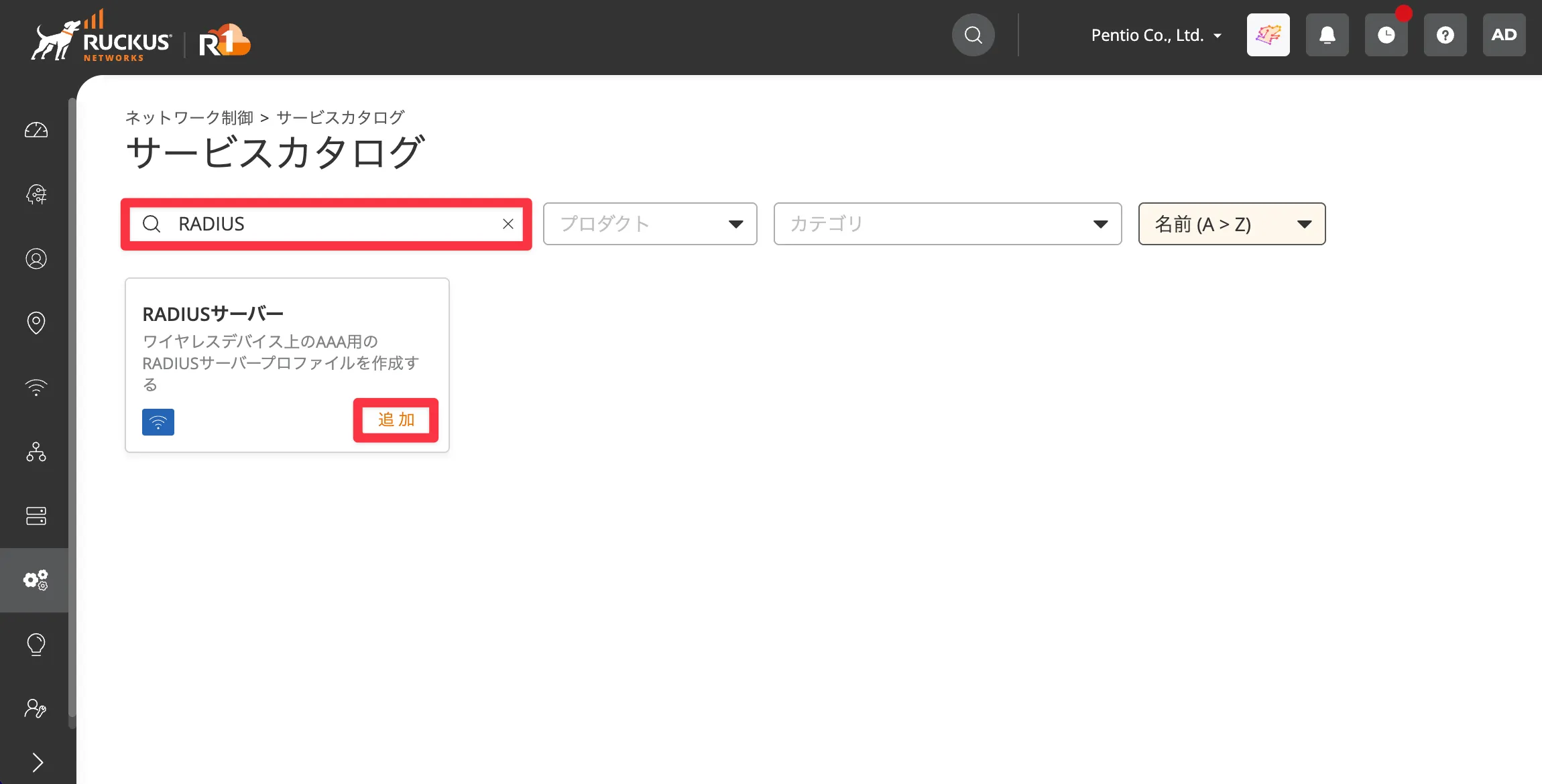This screenshot has width=1542, height=784.
Task: Open the Pentio Co., Ltd. account dropdown
Action: 1156,35
